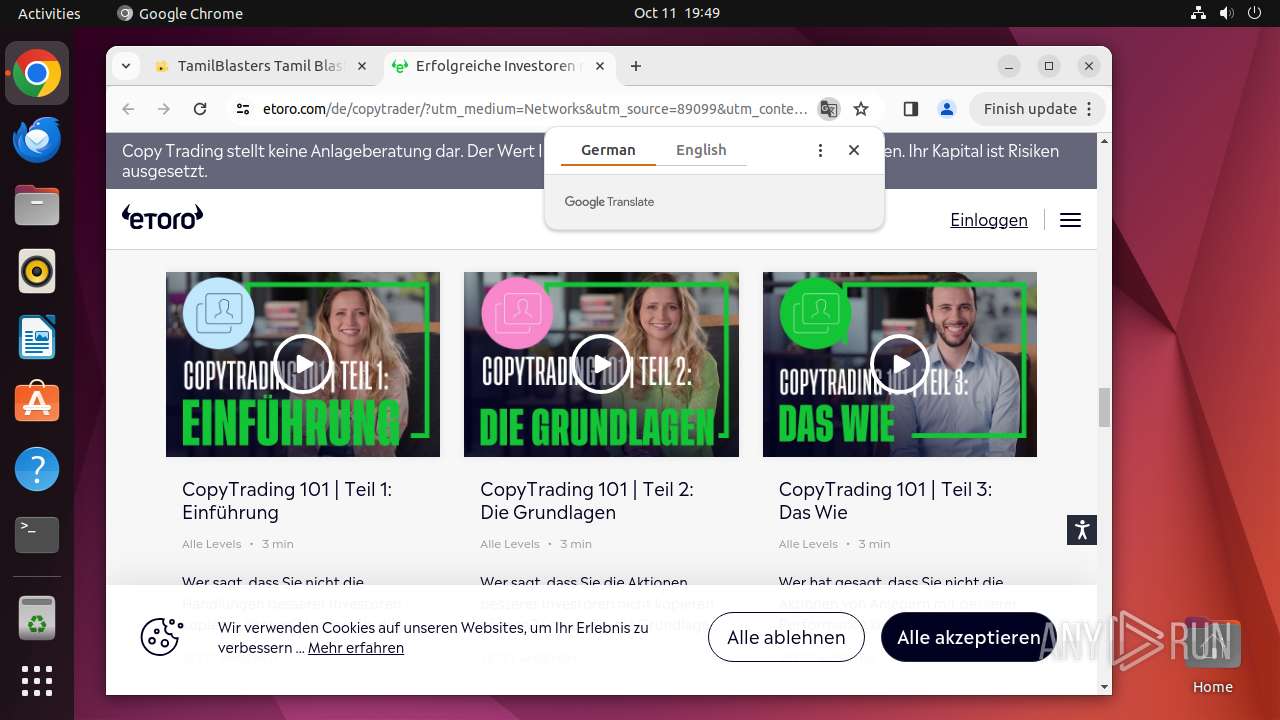Open the accessibility widget icon
Screen dimensions: 1280x720
pyautogui.click(x=1082, y=530)
